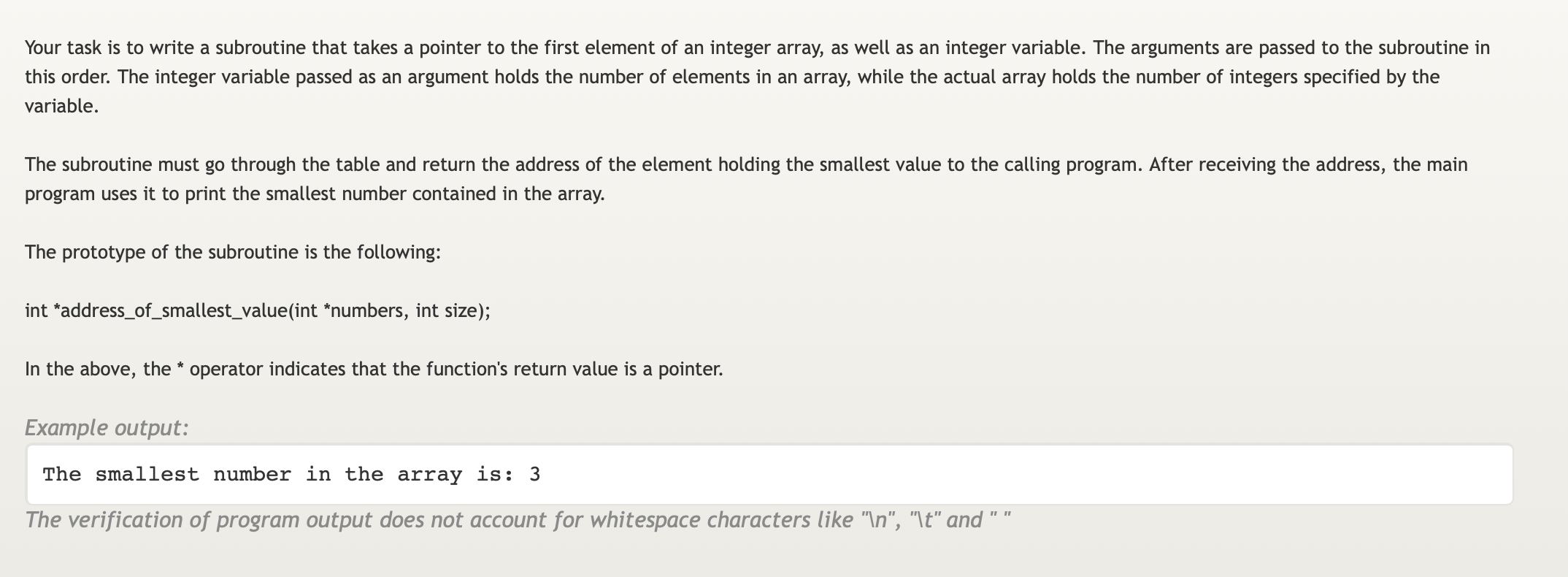Click the function prototype line text
The width and height of the screenshot is (1568, 577).
[x=258, y=311]
